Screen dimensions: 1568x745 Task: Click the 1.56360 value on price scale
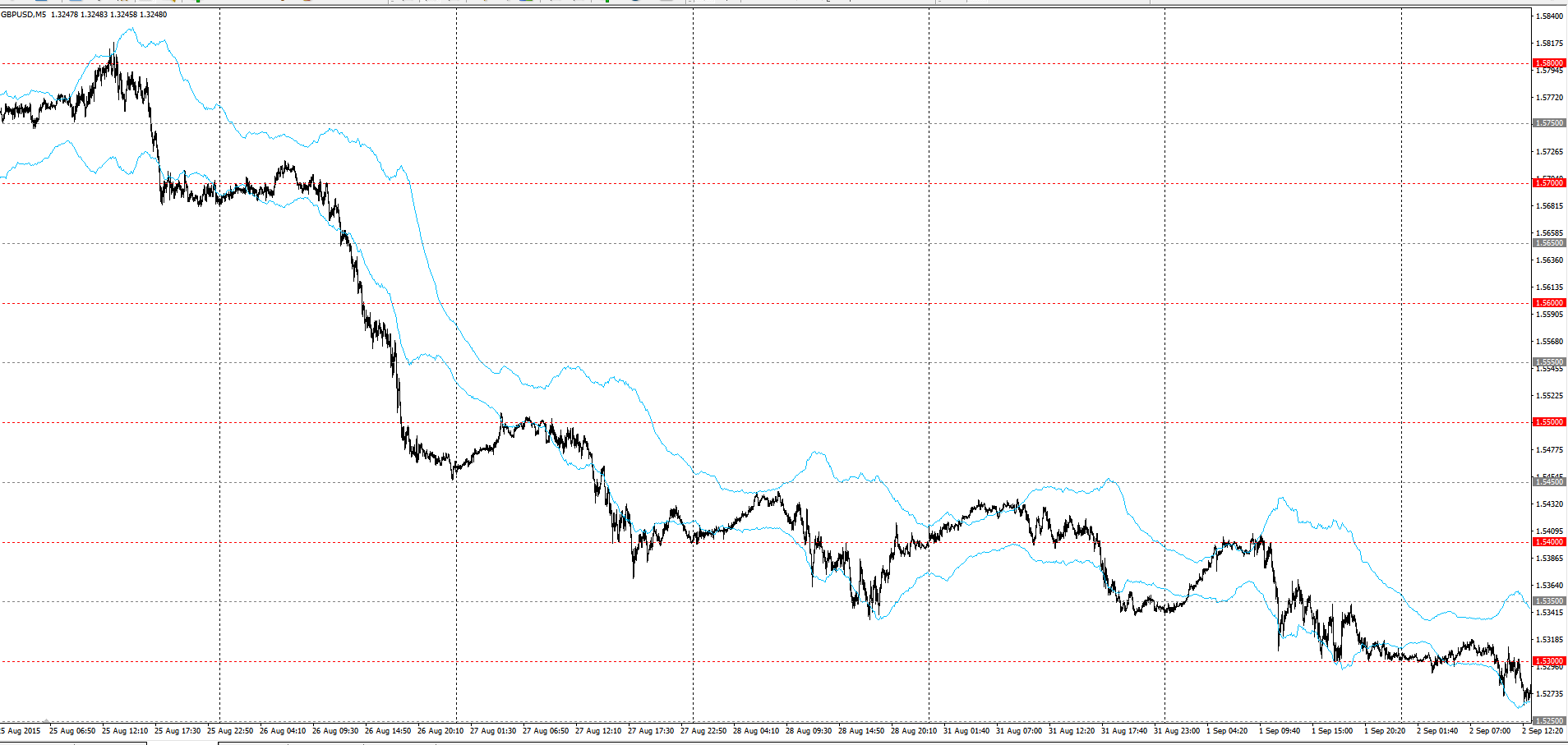pyautogui.click(x=1550, y=260)
